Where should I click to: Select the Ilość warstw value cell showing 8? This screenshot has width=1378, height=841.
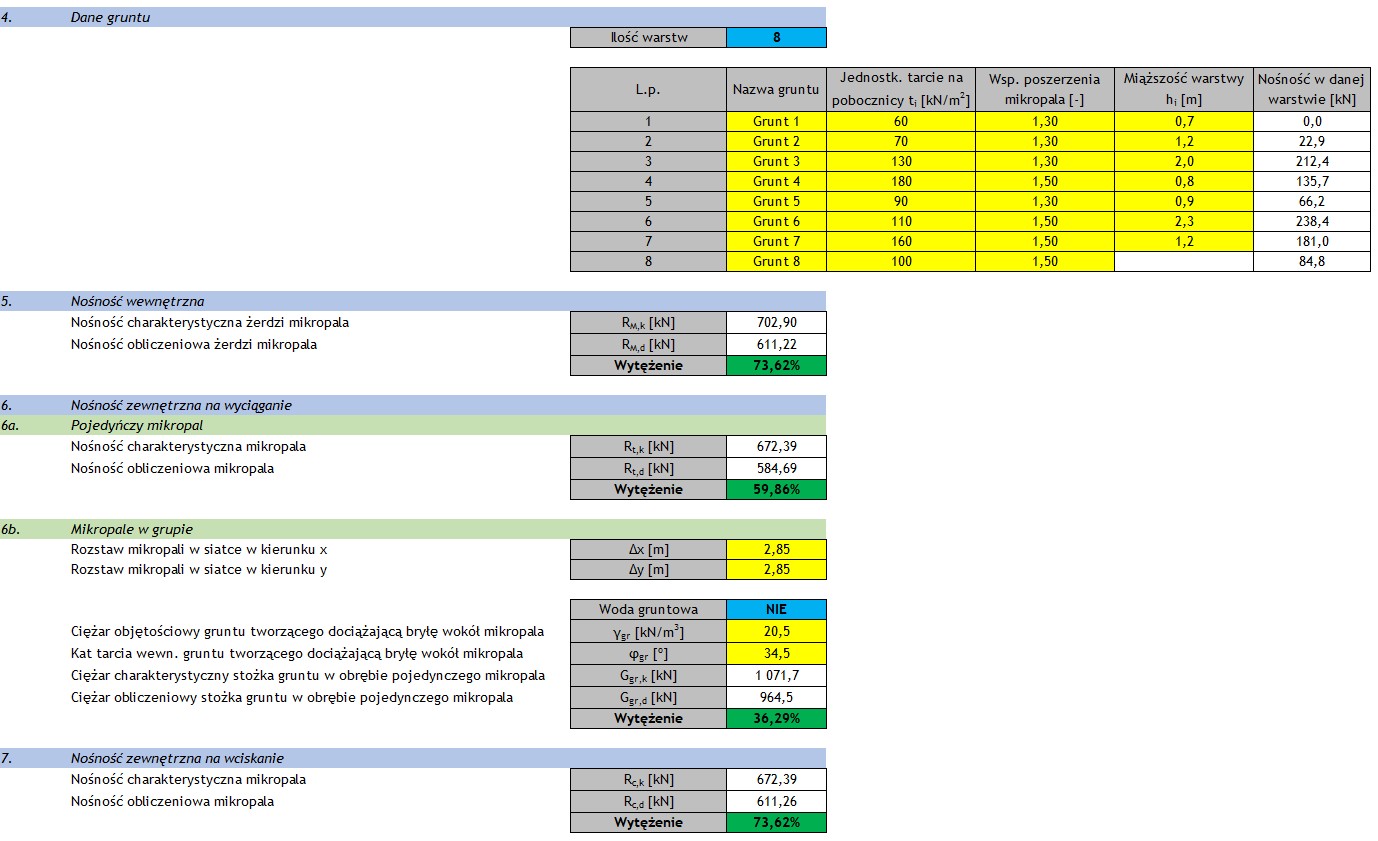click(776, 38)
